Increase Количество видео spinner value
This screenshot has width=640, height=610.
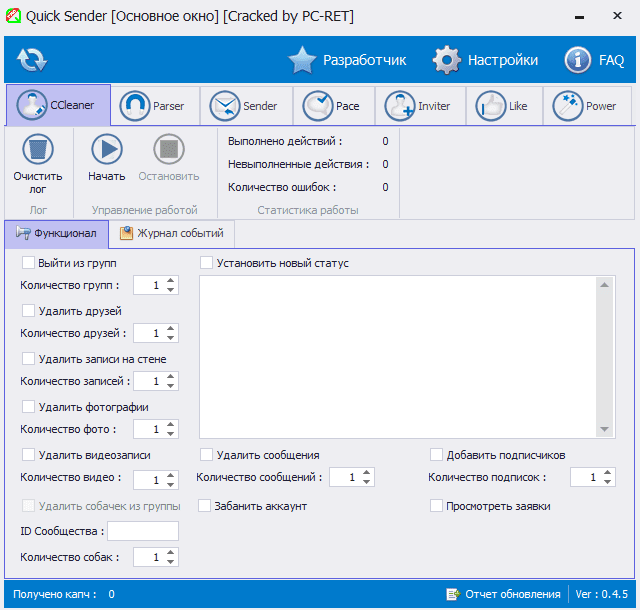click(x=171, y=475)
